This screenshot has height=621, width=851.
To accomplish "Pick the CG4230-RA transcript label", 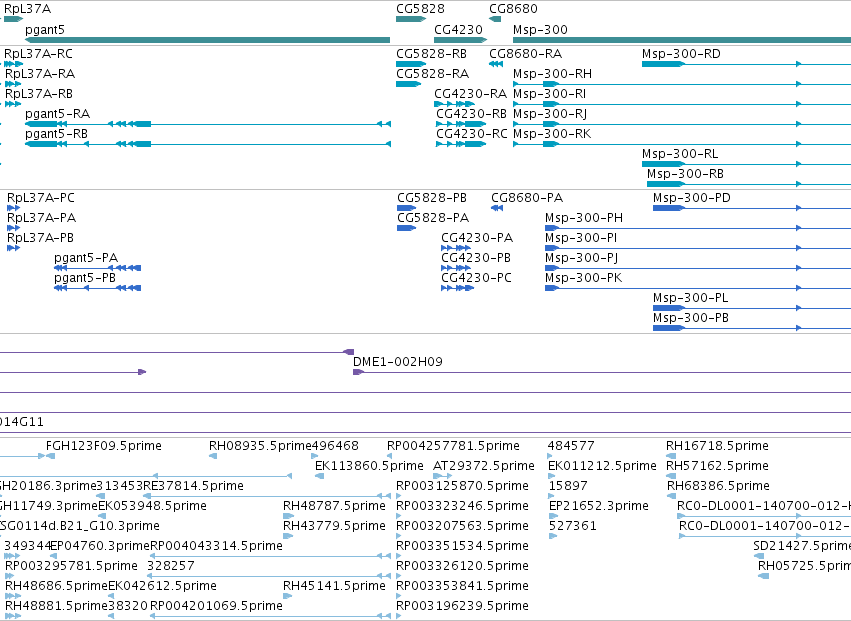I will click(x=471, y=94).
